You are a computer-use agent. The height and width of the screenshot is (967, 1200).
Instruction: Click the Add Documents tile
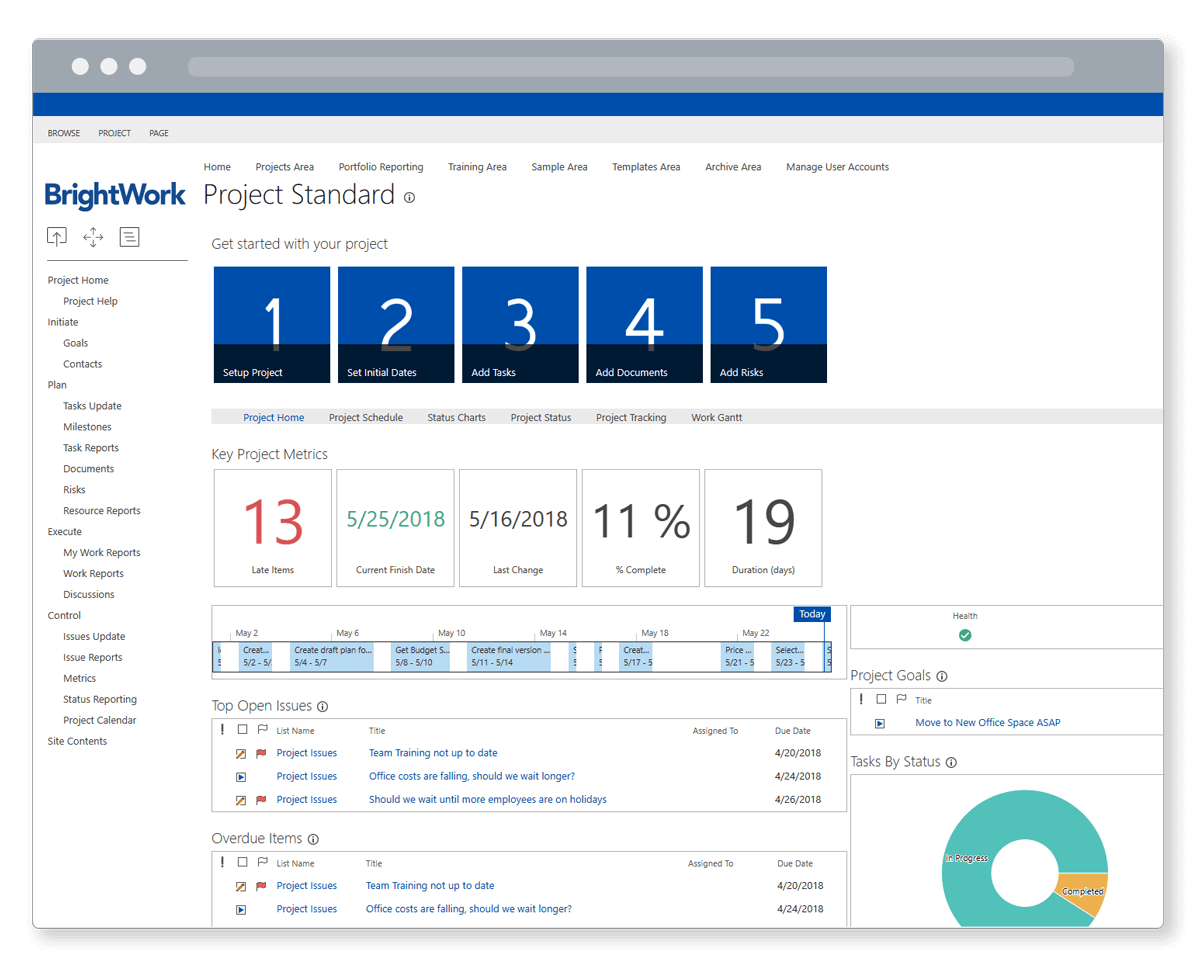(x=644, y=324)
